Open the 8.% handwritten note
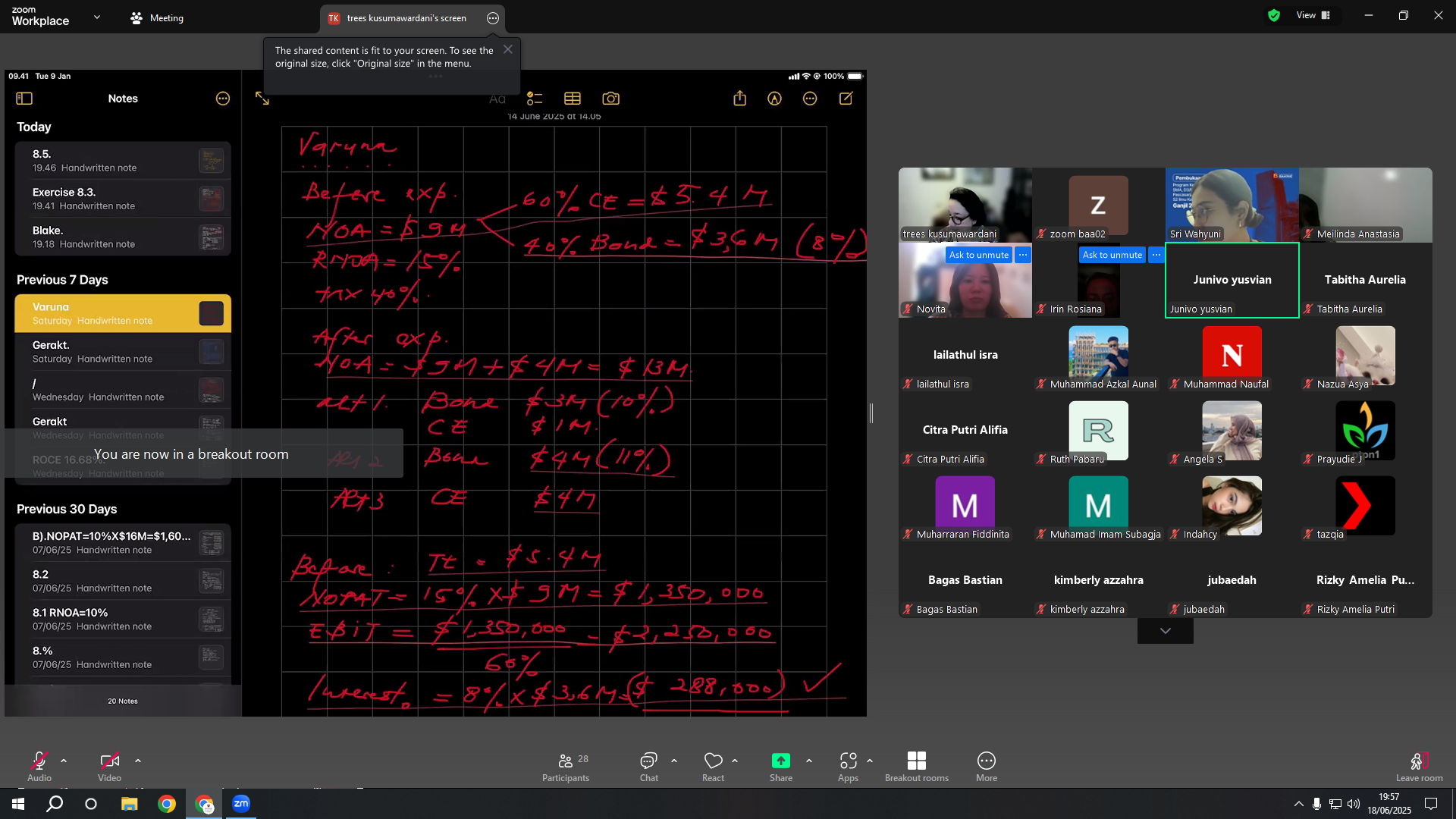The height and width of the screenshot is (819, 1456). pos(123,657)
